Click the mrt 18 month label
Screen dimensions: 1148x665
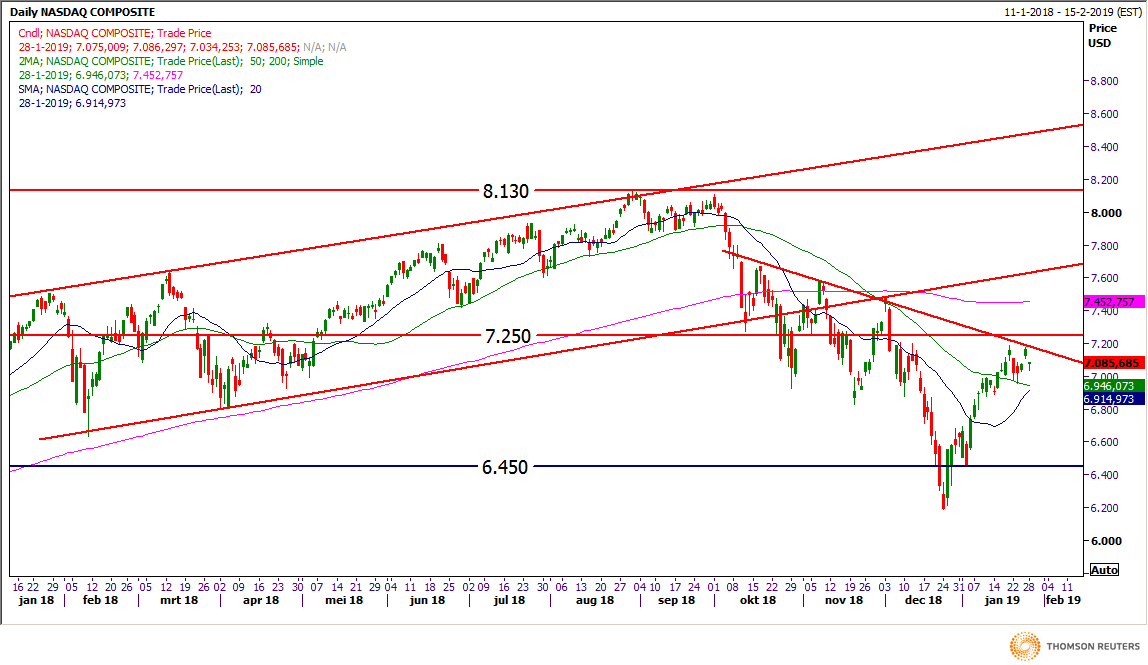tap(179, 601)
